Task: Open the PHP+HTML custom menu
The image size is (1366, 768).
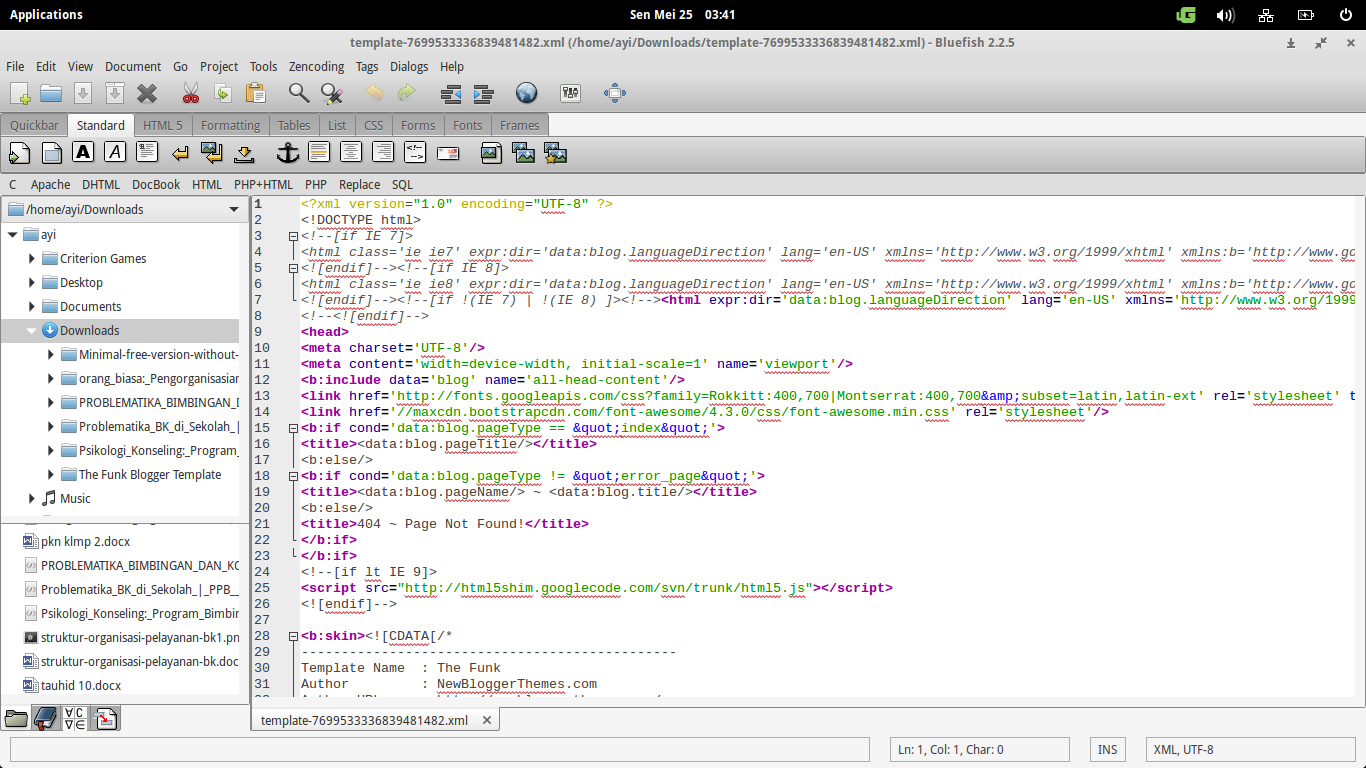Action: click(x=263, y=185)
